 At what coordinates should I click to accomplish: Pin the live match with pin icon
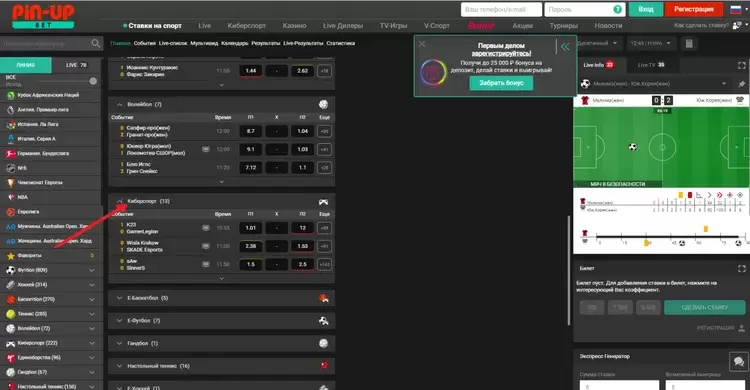click(741, 84)
